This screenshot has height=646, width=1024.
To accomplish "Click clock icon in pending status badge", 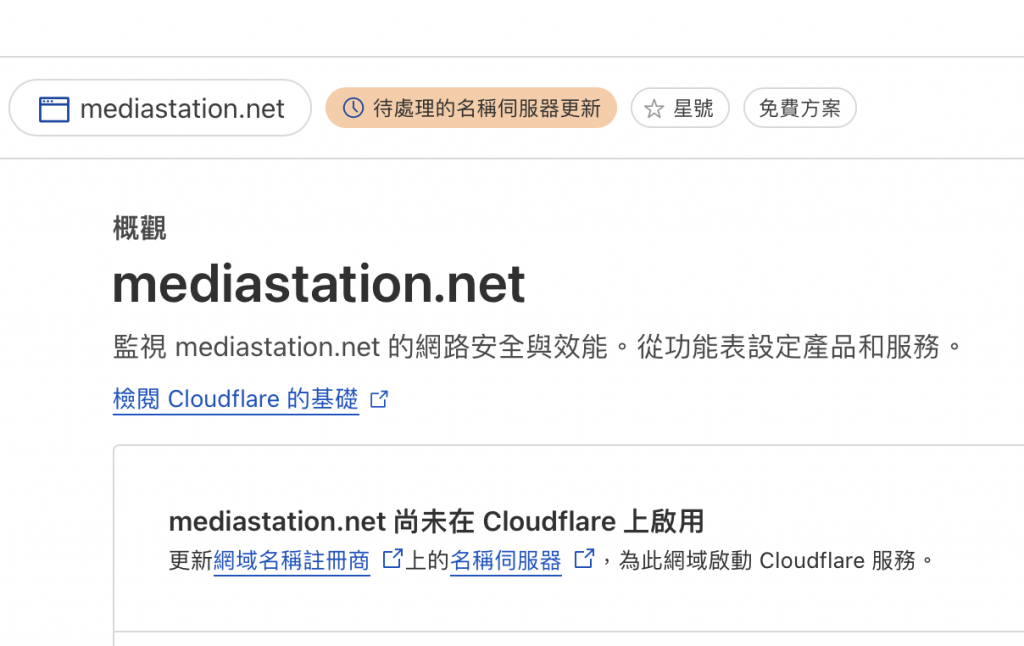I will pyautogui.click(x=353, y=108).
